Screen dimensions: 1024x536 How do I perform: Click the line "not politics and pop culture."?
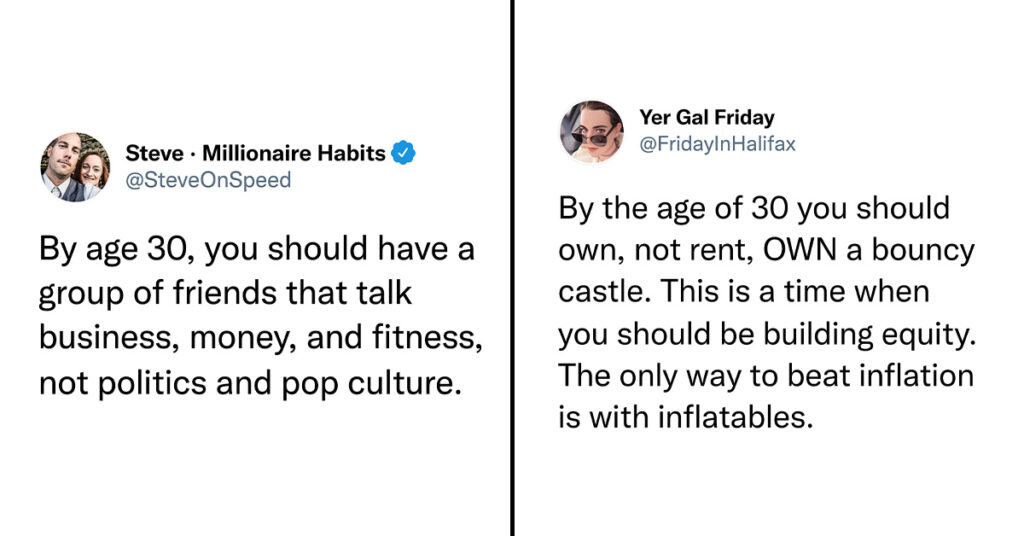250,383
